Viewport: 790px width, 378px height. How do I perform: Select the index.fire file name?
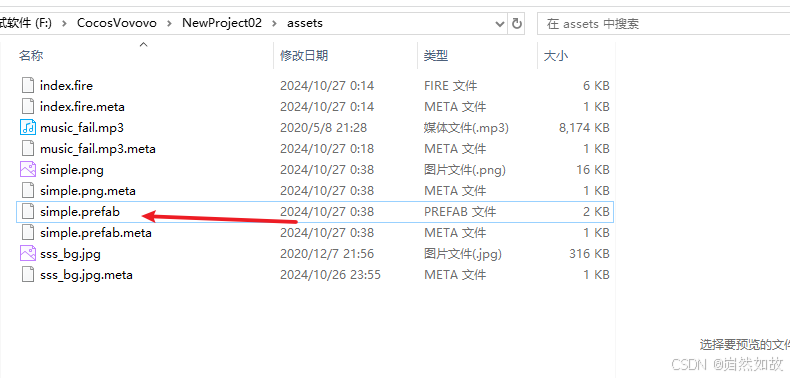(x=67, y=86)
